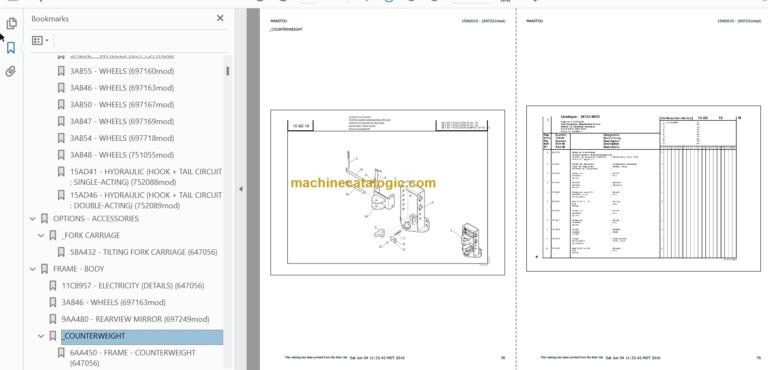Open bookmark 3AB50 - WHEELS (697167mod)
The height and width of the screenshot is (370, 768).
(121, 104)
